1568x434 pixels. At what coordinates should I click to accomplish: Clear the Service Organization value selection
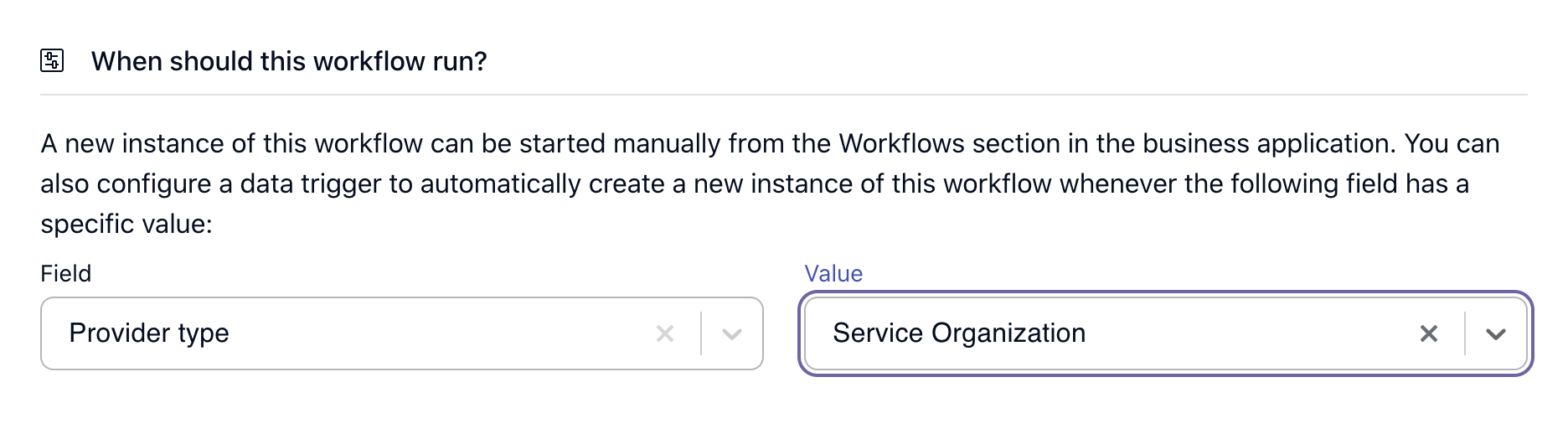(x=1429, y=333)
